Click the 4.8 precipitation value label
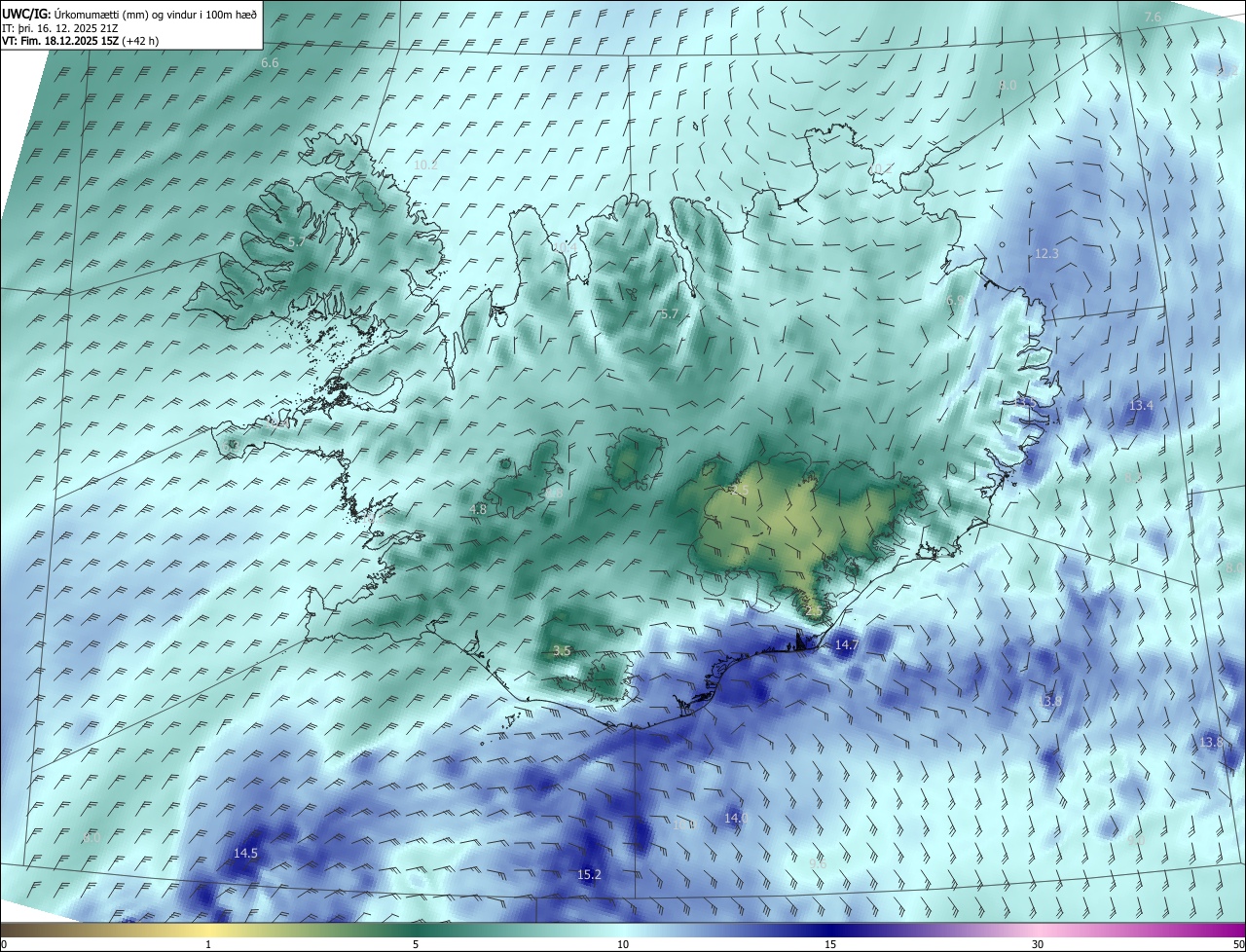1246x952 pixels. (x=478, y=509)
